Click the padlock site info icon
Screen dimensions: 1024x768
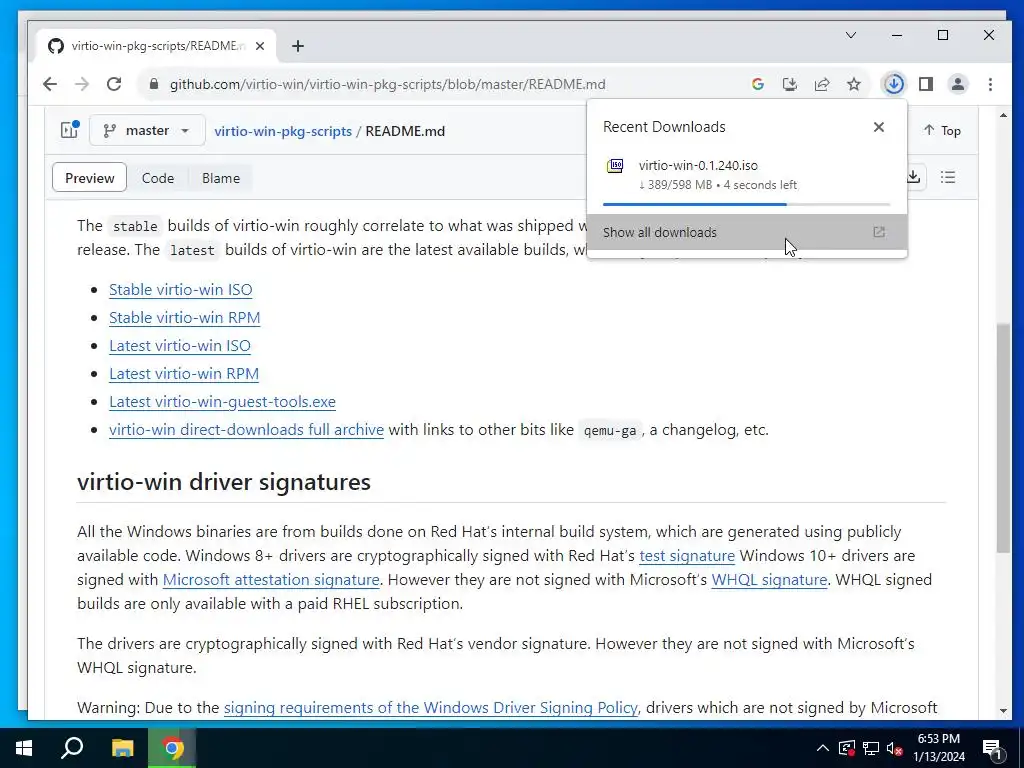point(154,84)
